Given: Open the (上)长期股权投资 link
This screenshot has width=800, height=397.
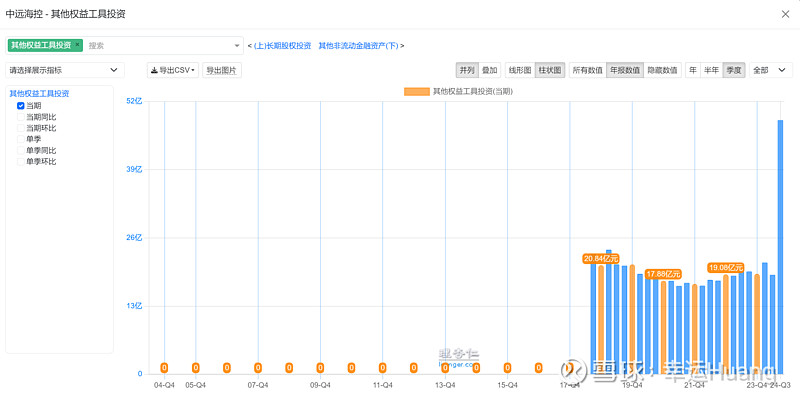Looking at the screenshot, I should (283, 45).
